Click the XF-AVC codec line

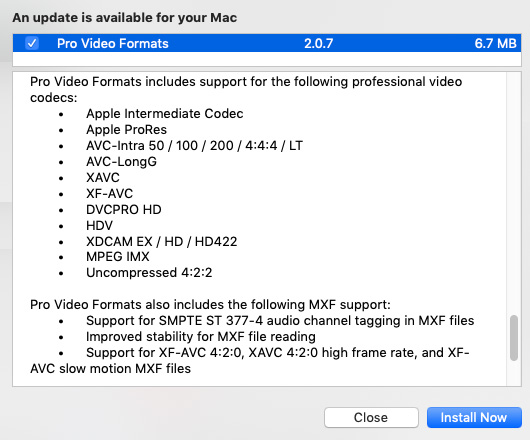pyautogui.click(x=110, y=194)
